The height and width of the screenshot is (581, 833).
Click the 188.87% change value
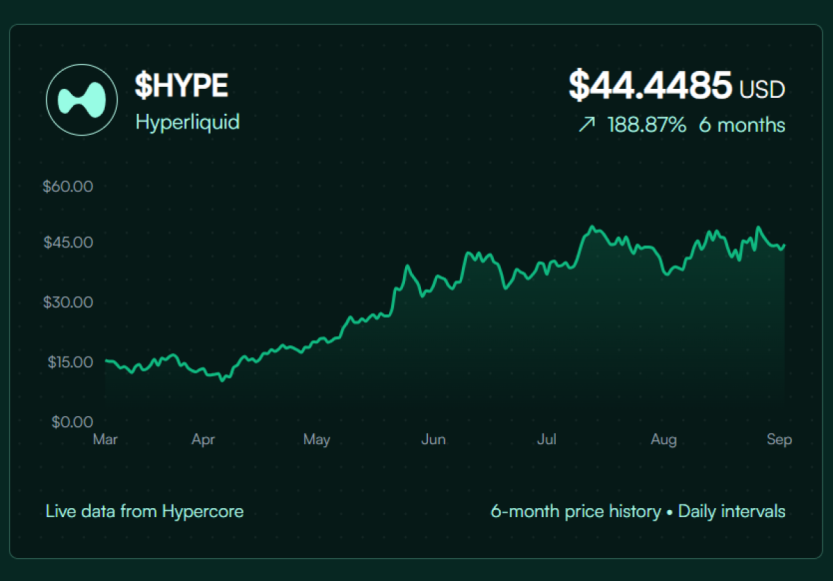[x=647, y=125]
